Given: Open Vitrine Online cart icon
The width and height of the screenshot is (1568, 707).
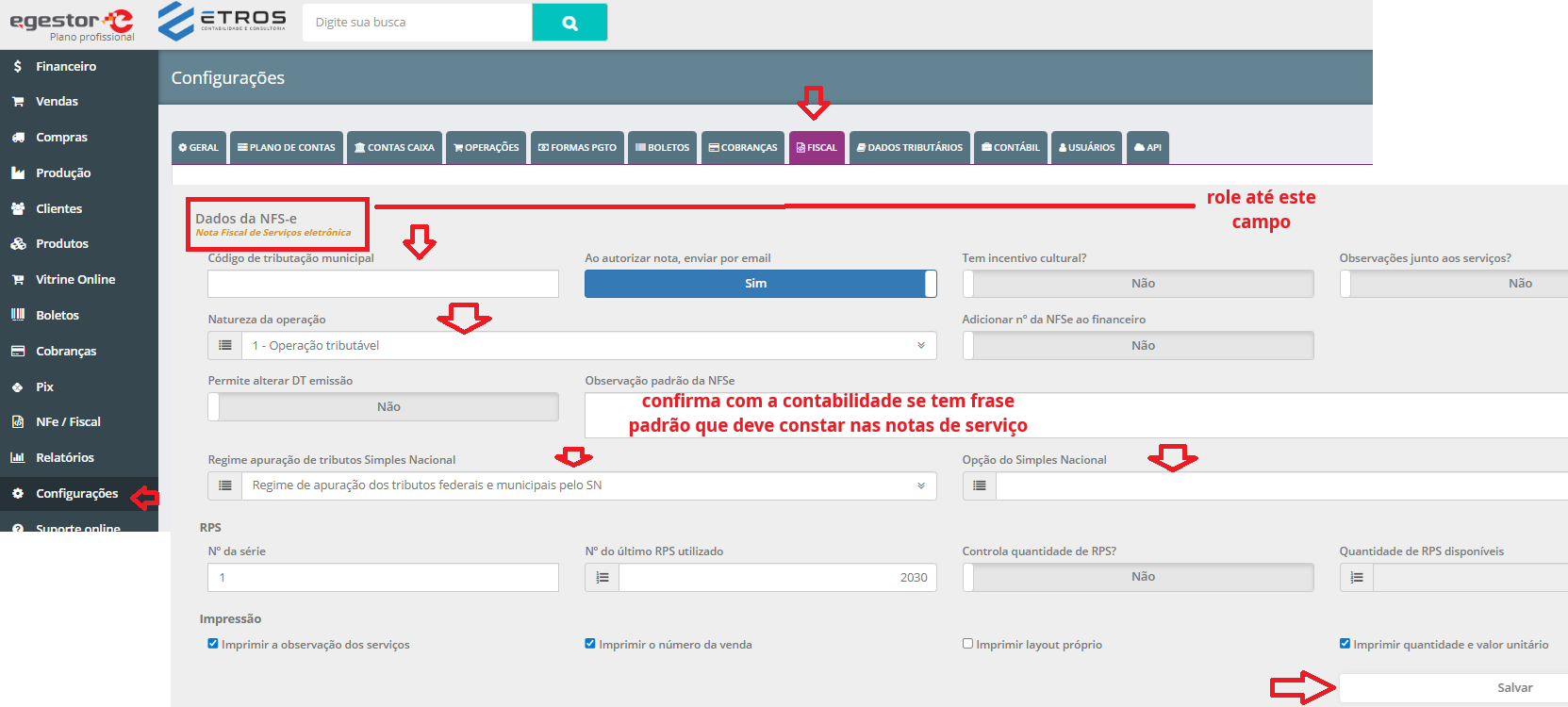Looking at the screenshot, I should [18, 279].
